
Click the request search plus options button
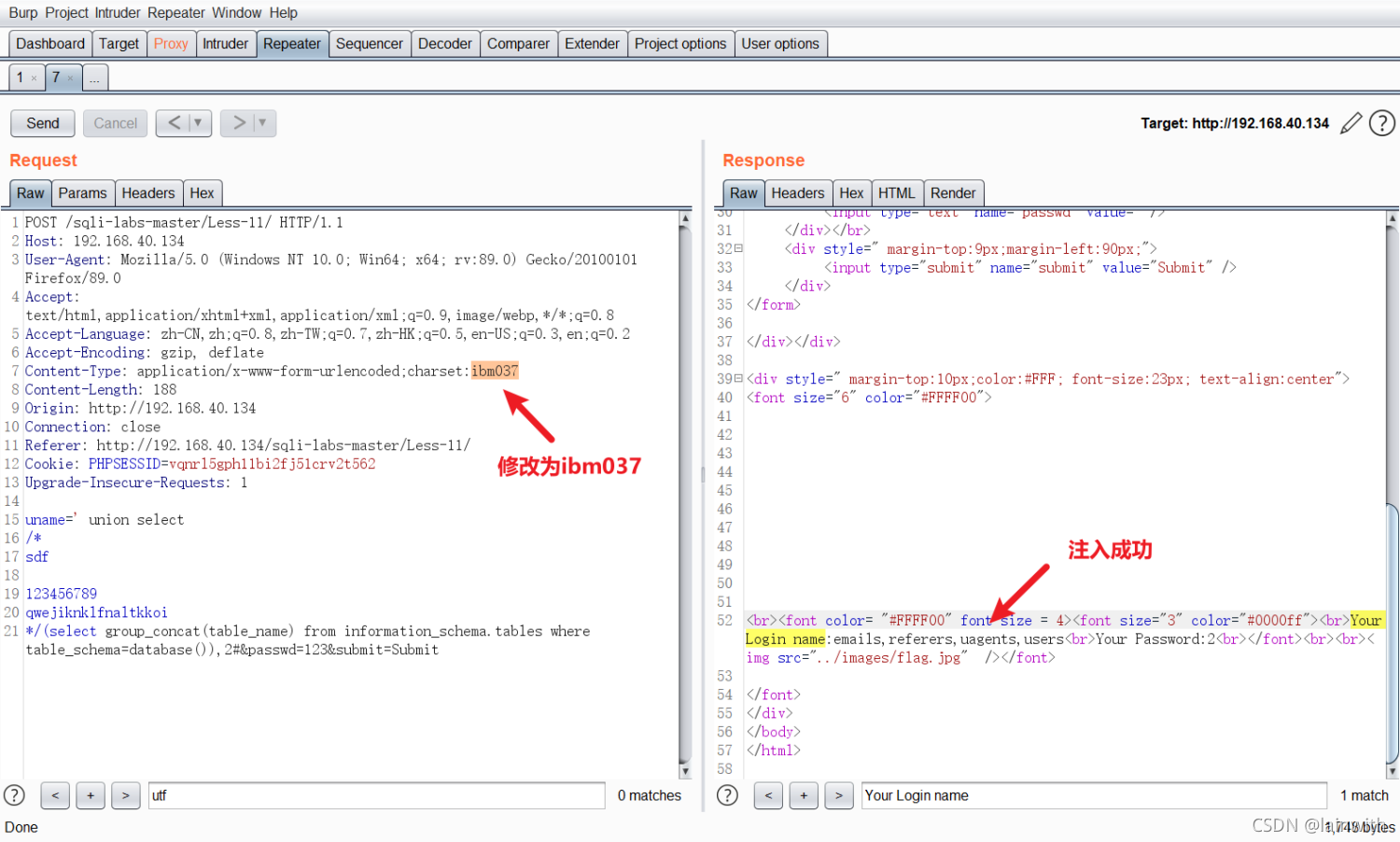91,795
